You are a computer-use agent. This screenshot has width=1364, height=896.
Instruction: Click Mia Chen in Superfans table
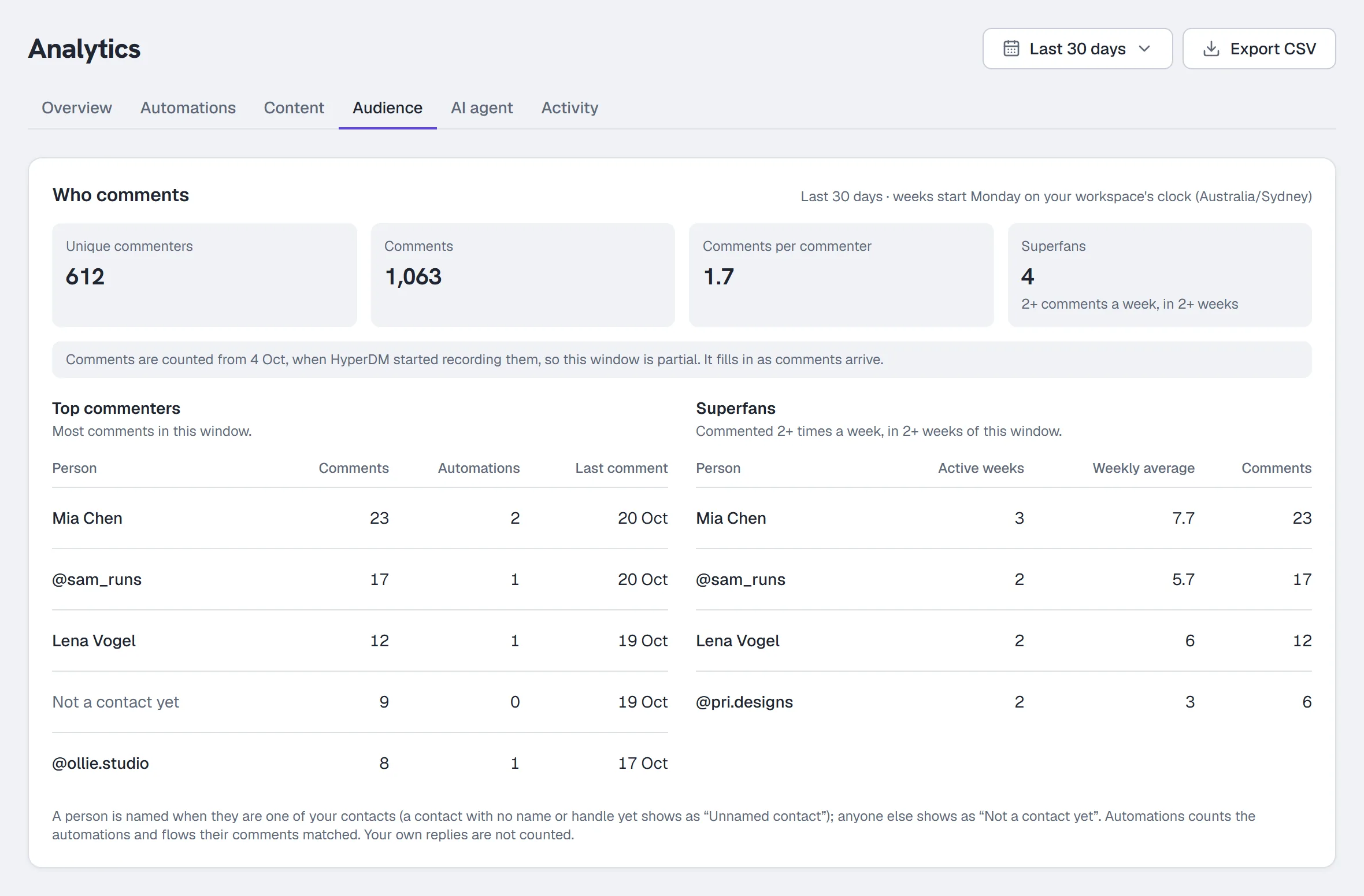tap(731, 518)
